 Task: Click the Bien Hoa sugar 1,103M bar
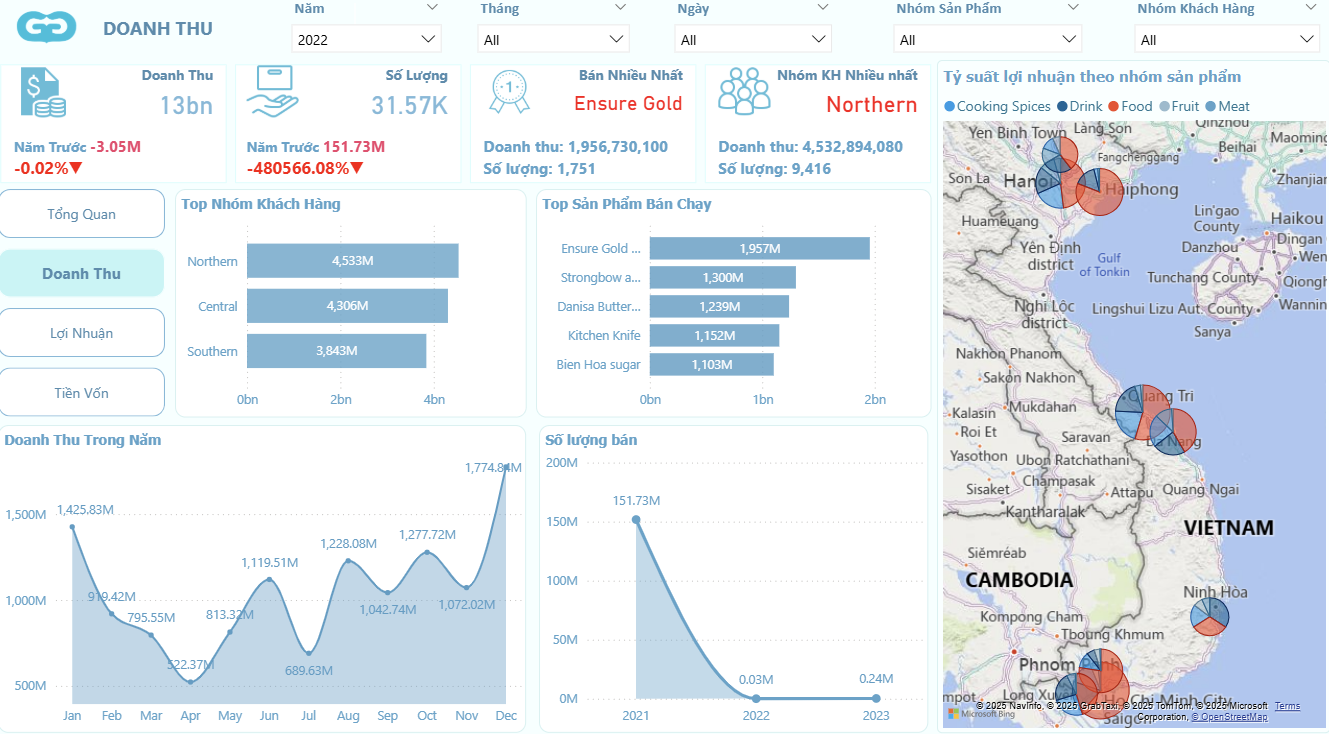(x=712, y=364)
